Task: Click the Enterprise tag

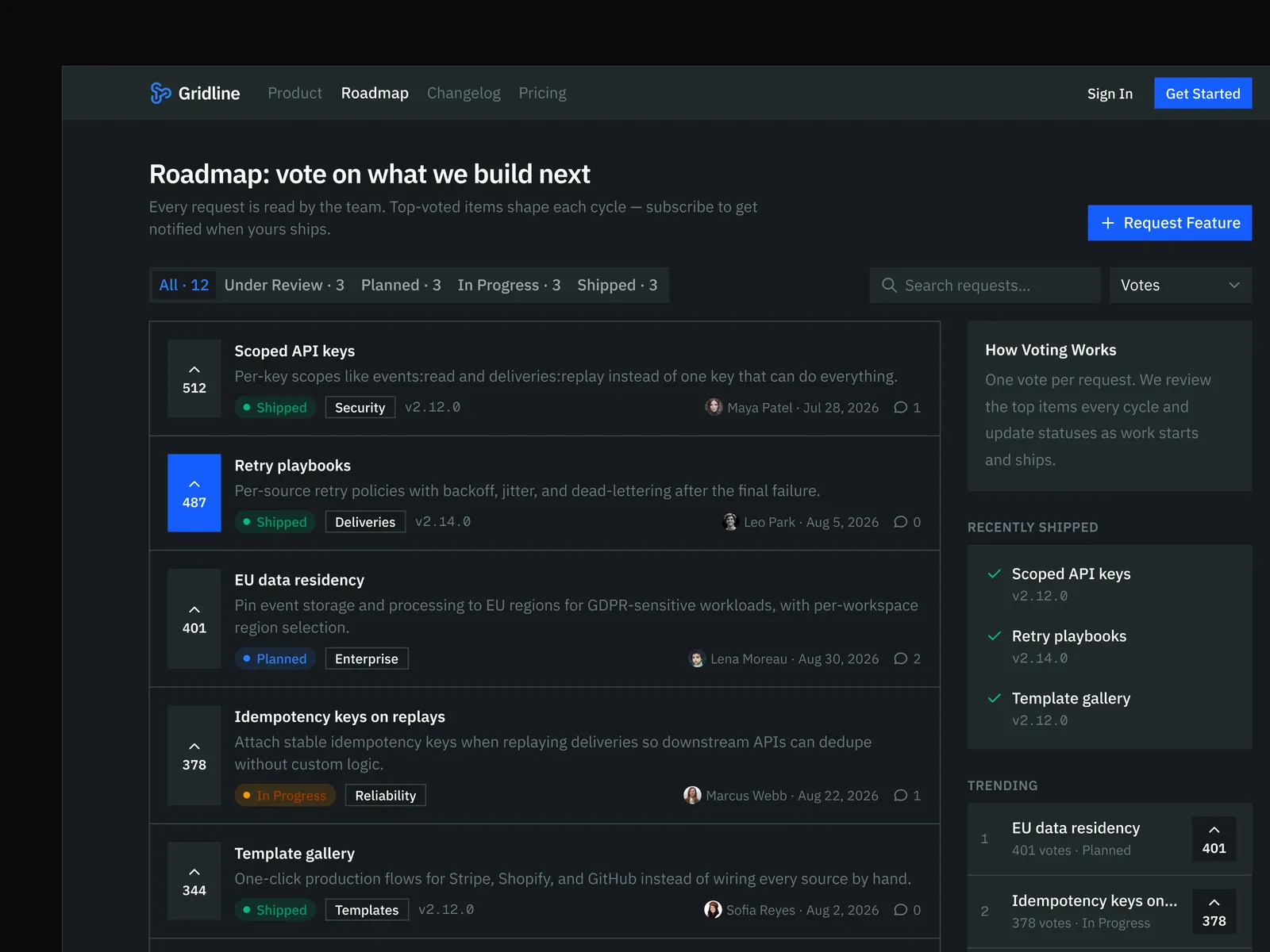Action: (x=367, y=658)
